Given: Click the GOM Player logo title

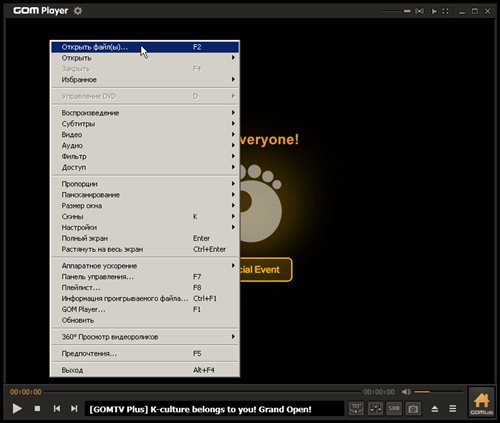Looking at the screenshot, I should point(40,11).
